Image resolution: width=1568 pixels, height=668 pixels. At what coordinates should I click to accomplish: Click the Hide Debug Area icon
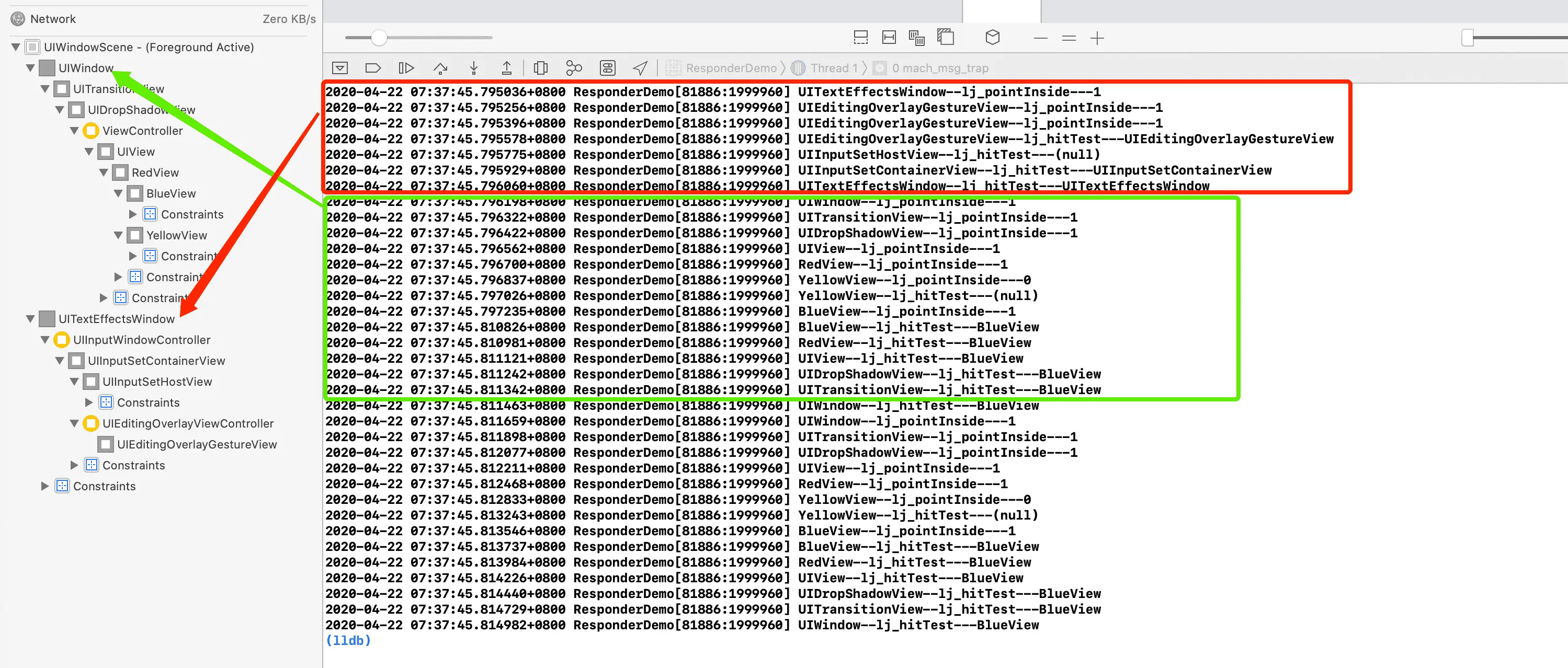click(x=339, y=68)
